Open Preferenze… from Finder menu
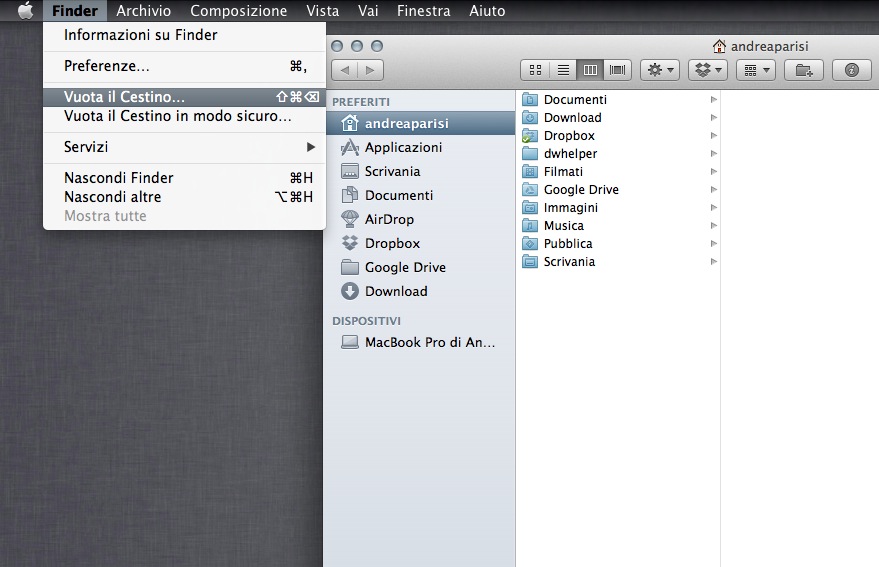This screenshot has height=567, width=879. 184,66
